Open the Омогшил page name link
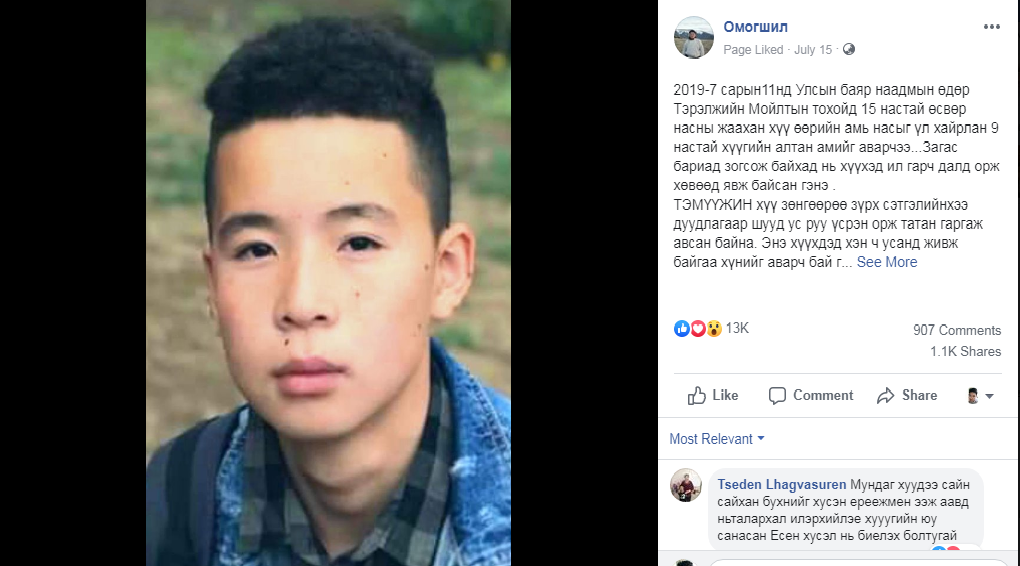1020x566 pixels. coord(755,27)
